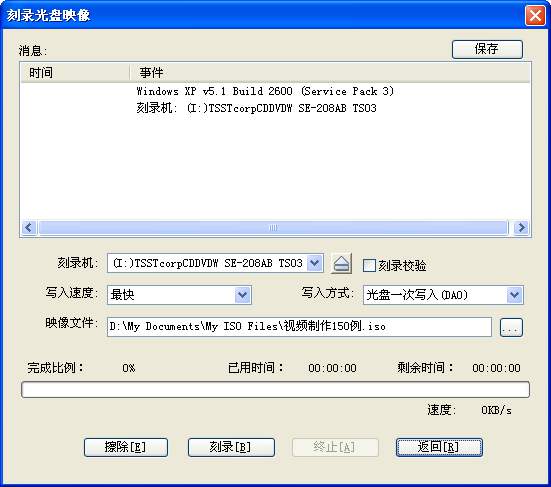Expand the 写入速度 dropdown
This screenshot has width=551, height=487.
242,294
